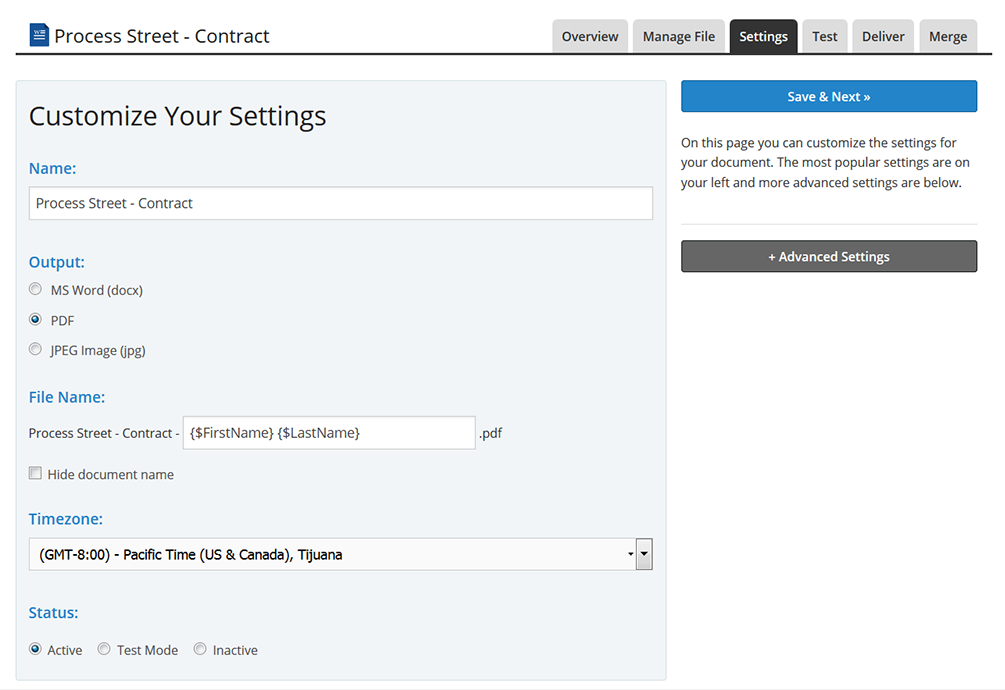Click into the Name text field
Viewport: 1005px width, 690px height.
[x=340, y=203]
